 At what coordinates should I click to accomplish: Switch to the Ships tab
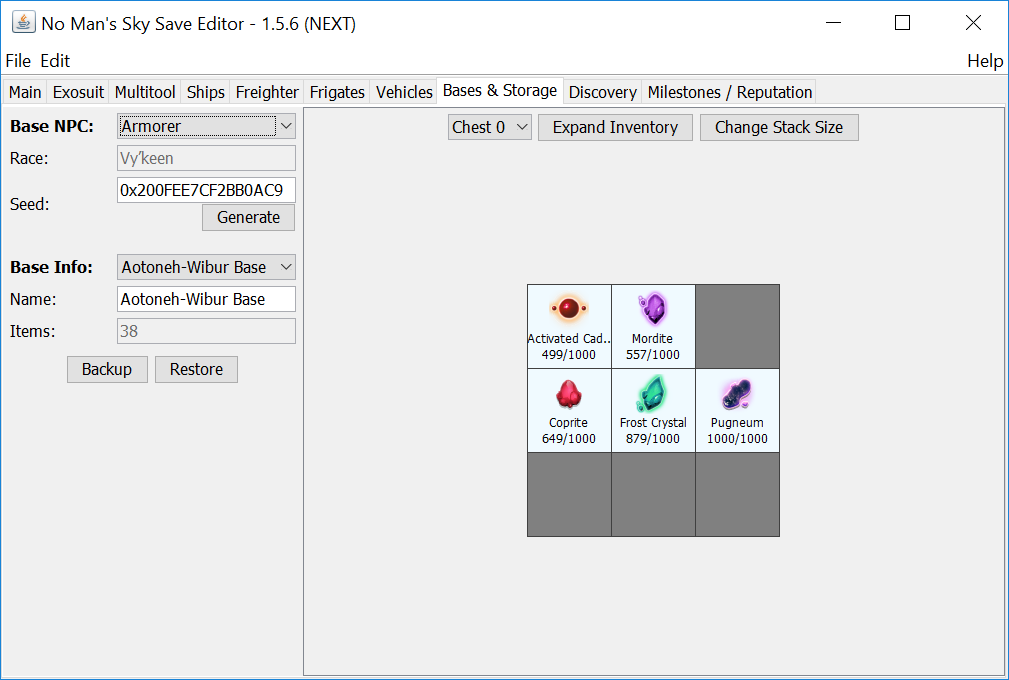click(205, 92)
